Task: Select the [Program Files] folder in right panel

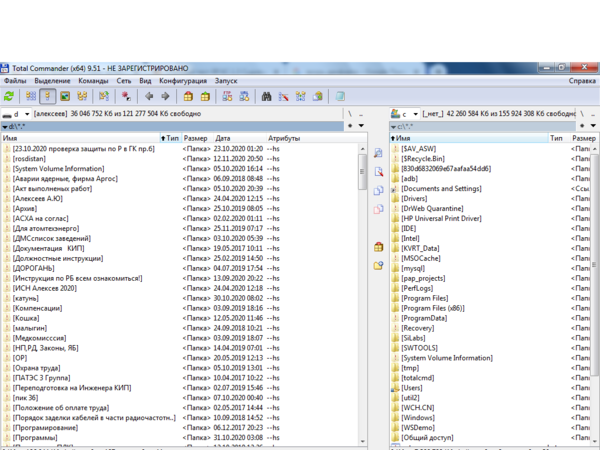Action: [425, 298]
